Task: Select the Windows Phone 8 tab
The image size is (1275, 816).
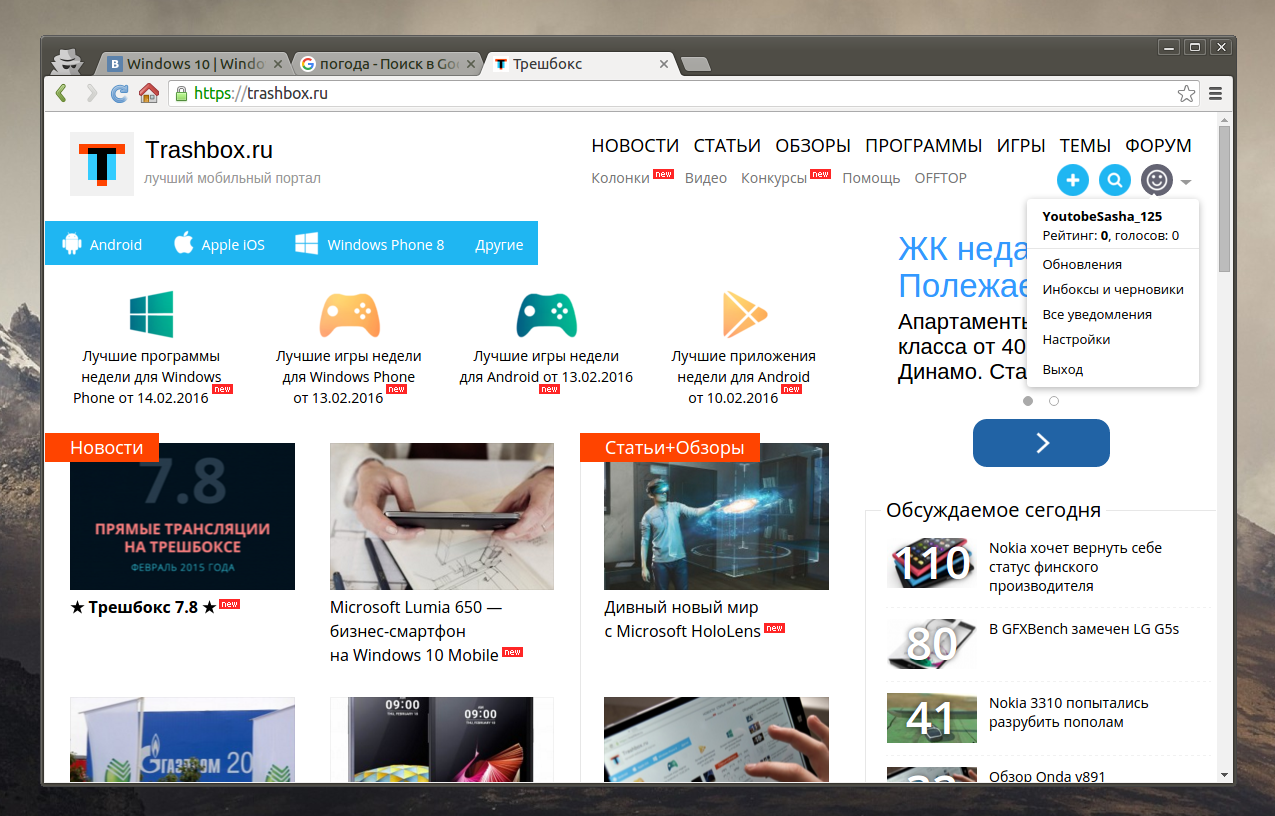Action: 370,244
